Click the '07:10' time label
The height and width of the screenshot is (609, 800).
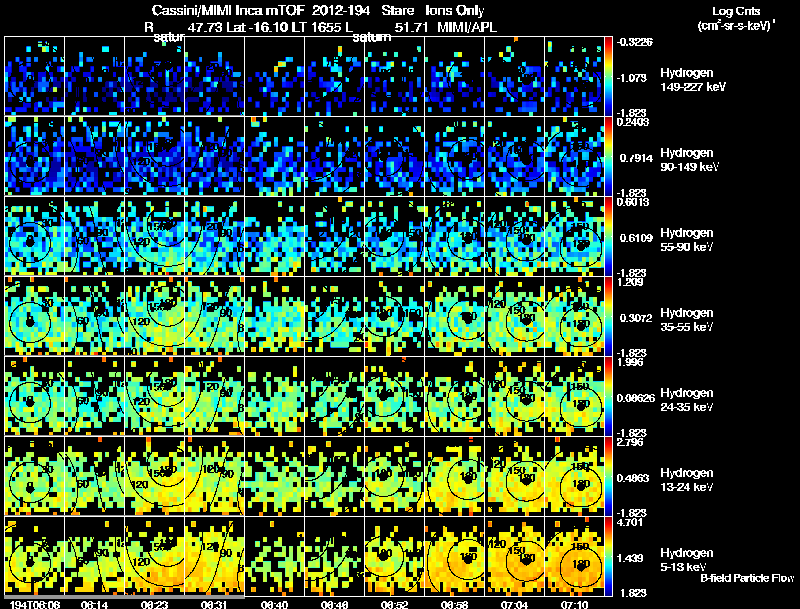(x=574, y=604)
